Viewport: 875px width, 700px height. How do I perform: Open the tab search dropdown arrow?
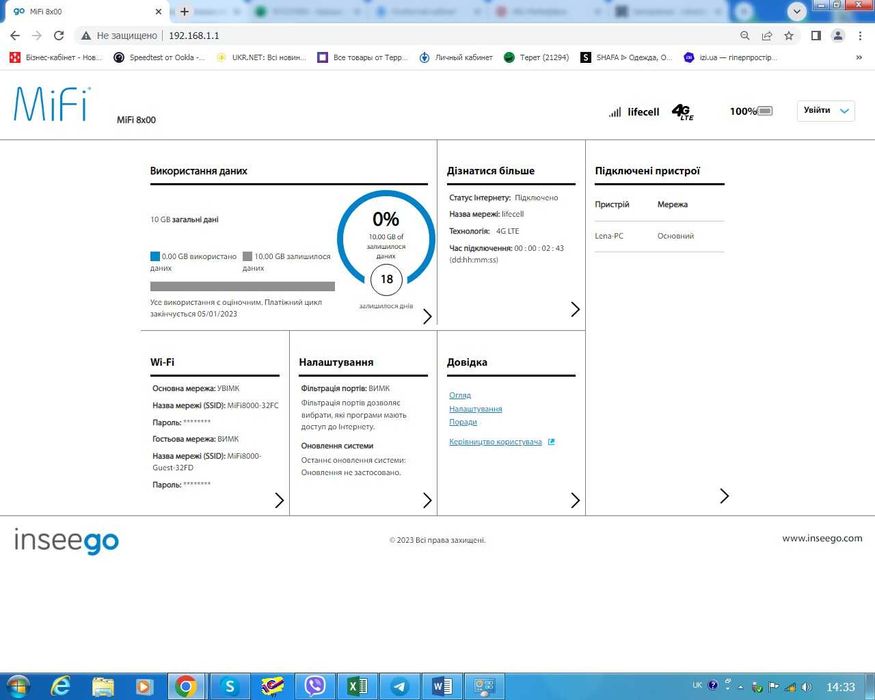coord(796,11)
